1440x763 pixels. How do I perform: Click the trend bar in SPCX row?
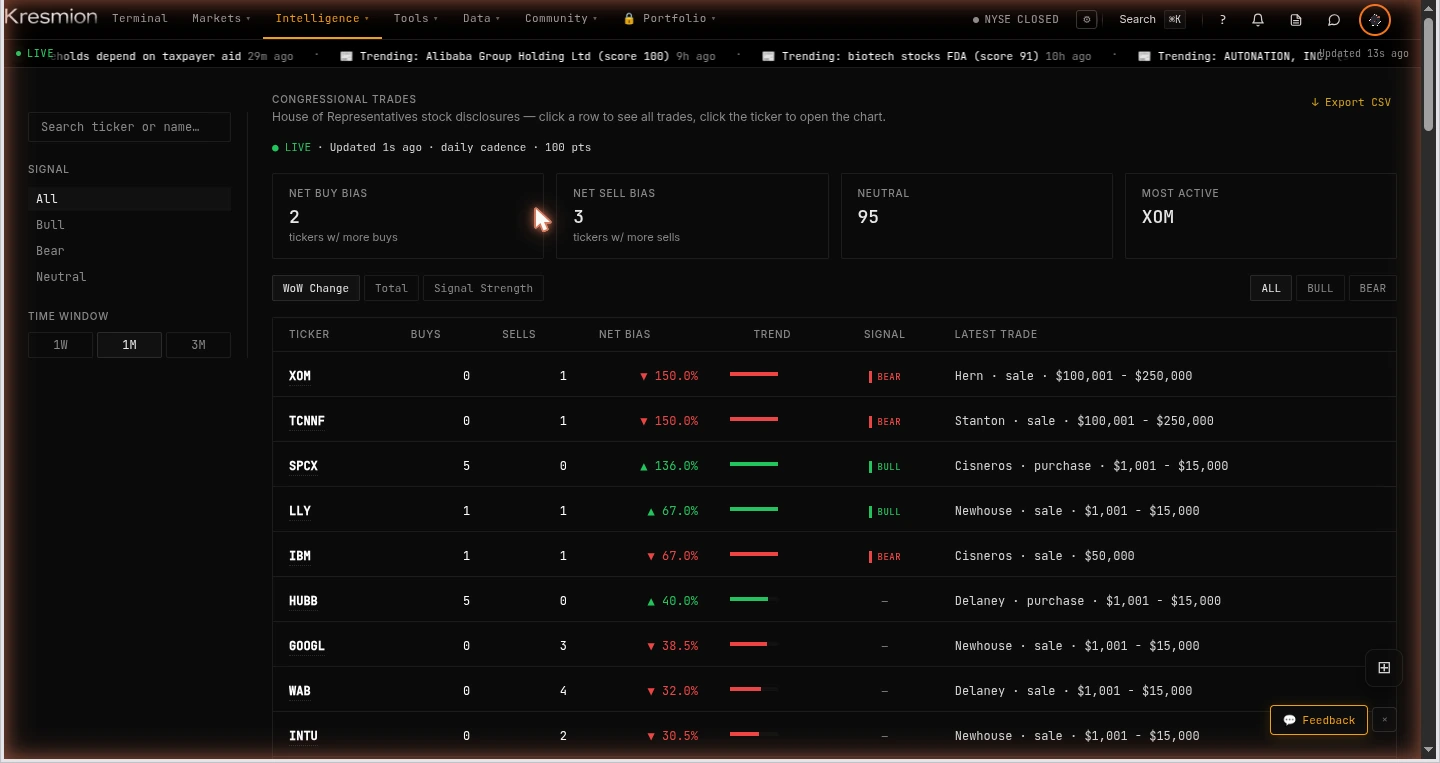pyautogui.click(x=754, y=464)
